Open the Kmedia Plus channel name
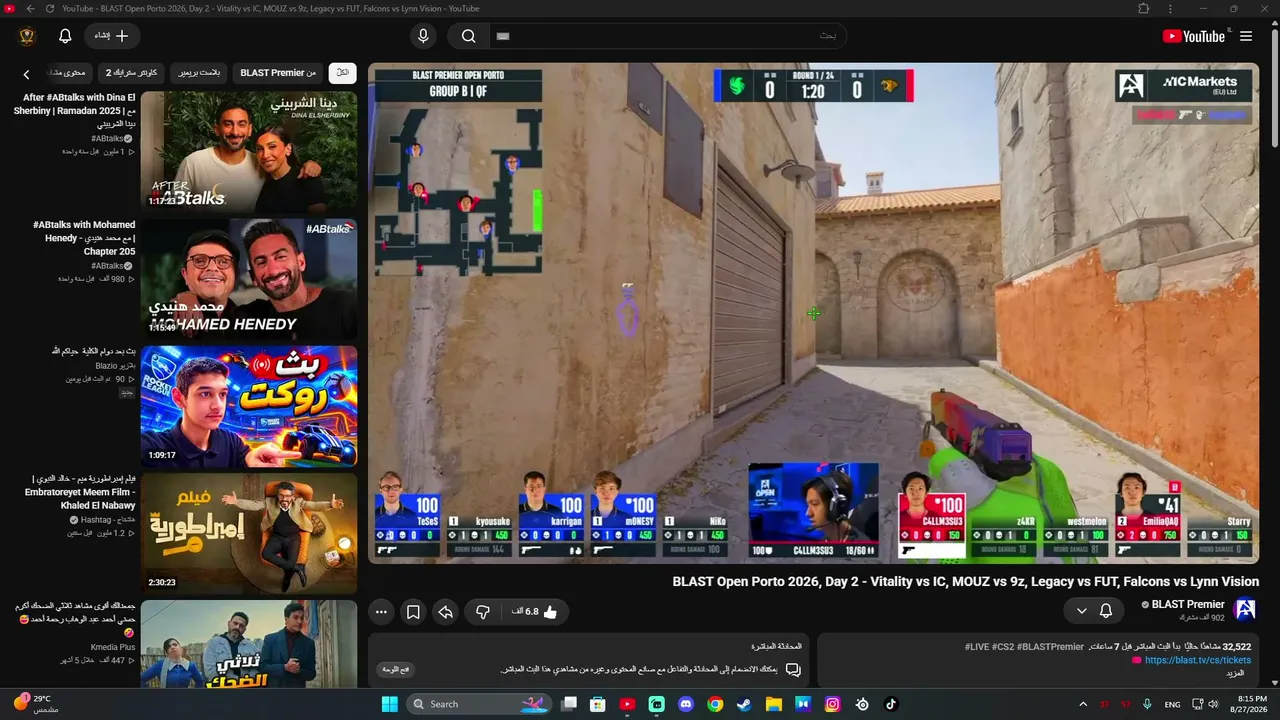The image size is (1280, 720). [x=113, y=647]
